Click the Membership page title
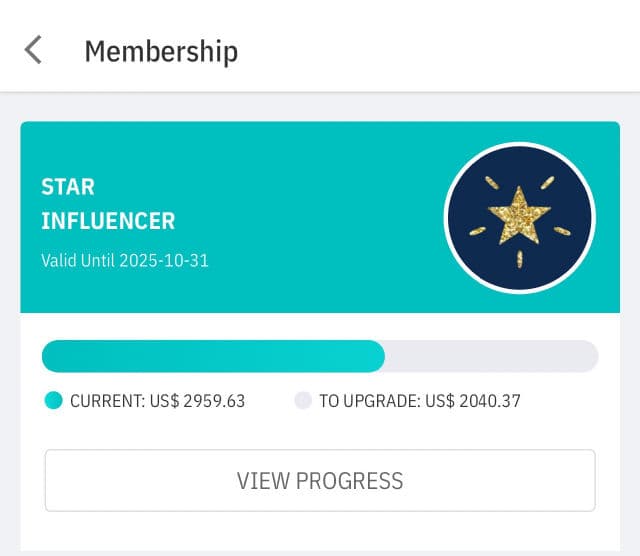The width and height of the screenshot is (640, 556). 161,51
